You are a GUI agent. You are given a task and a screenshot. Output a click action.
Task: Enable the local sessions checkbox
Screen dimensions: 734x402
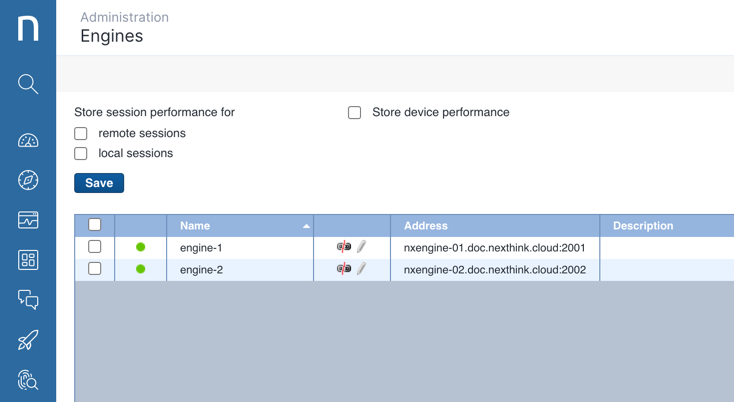81,154
